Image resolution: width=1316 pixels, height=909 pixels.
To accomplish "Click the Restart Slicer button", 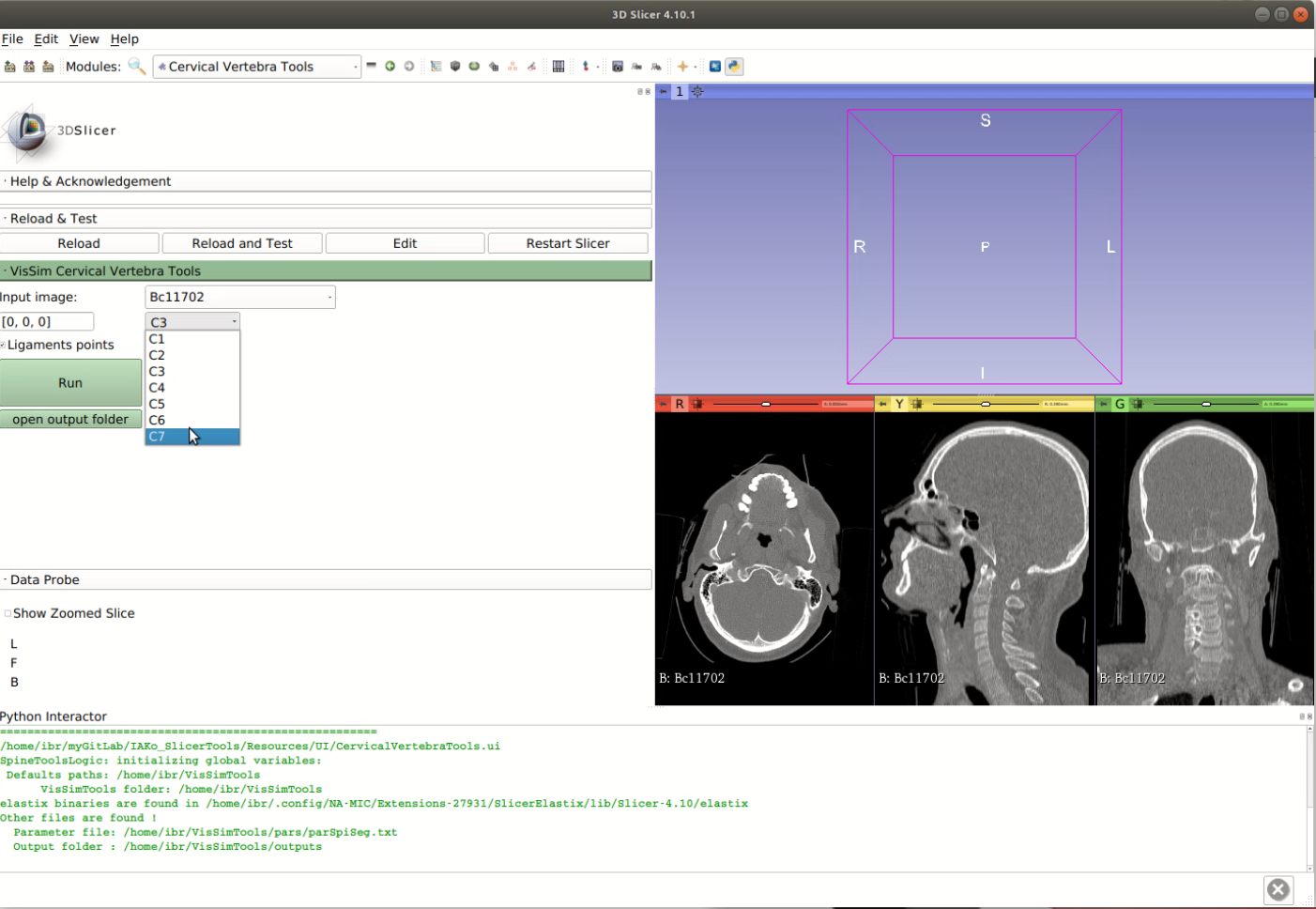I will [x=567, y=243].
